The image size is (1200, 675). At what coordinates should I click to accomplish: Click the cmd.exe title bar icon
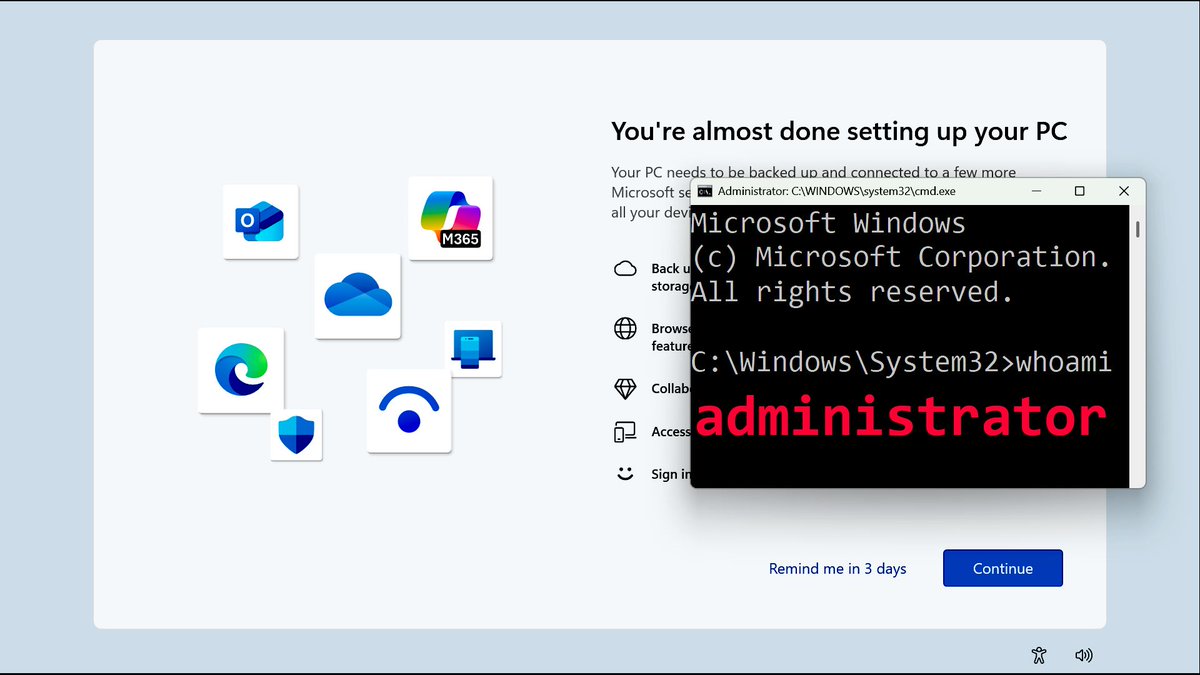click(705, 190)
